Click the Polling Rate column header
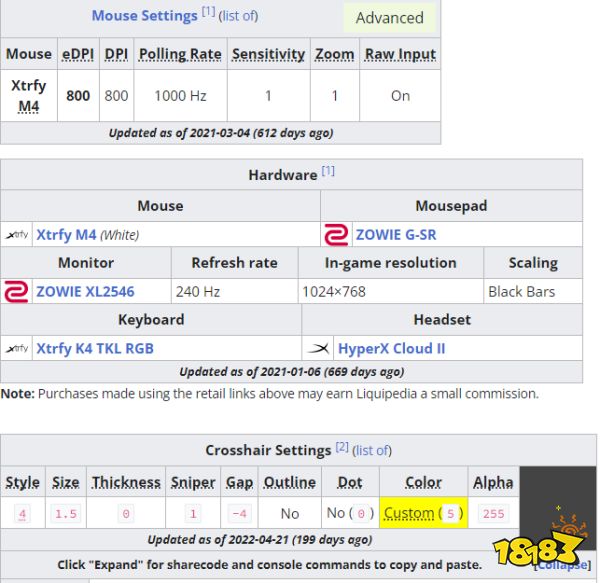This screenshot has height=583, width=600. coord(180,54)
